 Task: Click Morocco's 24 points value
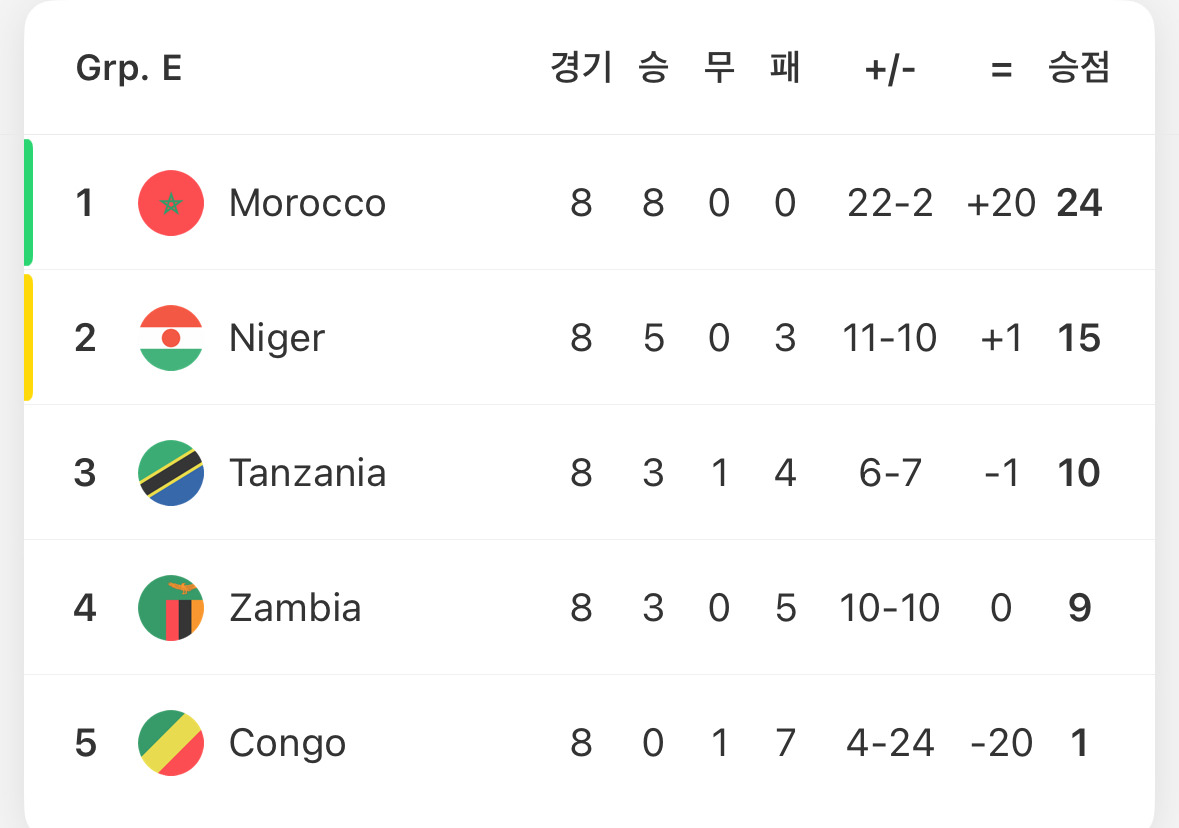click(1079, 203)
